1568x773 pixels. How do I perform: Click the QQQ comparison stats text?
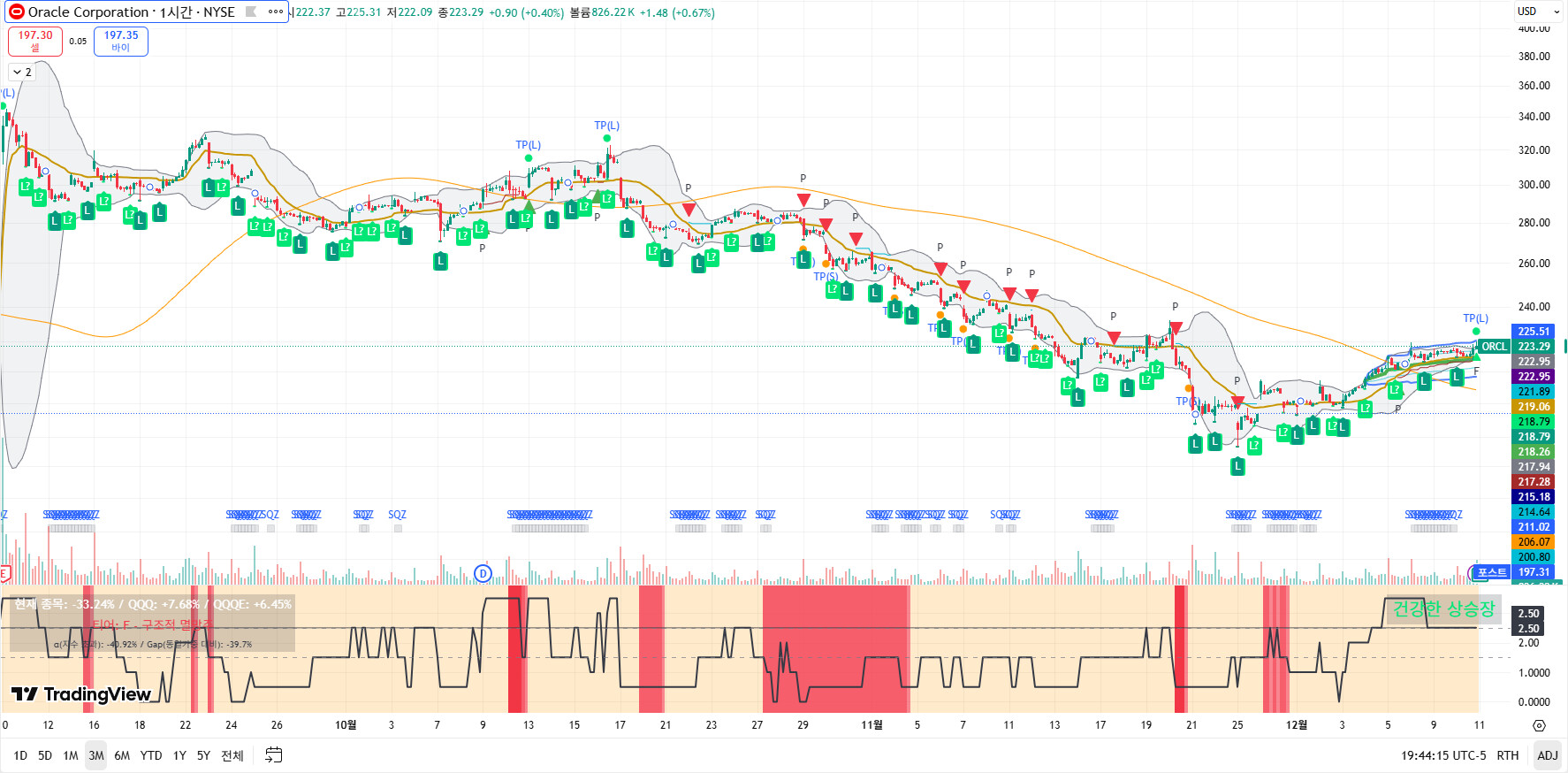coord(164,604)
